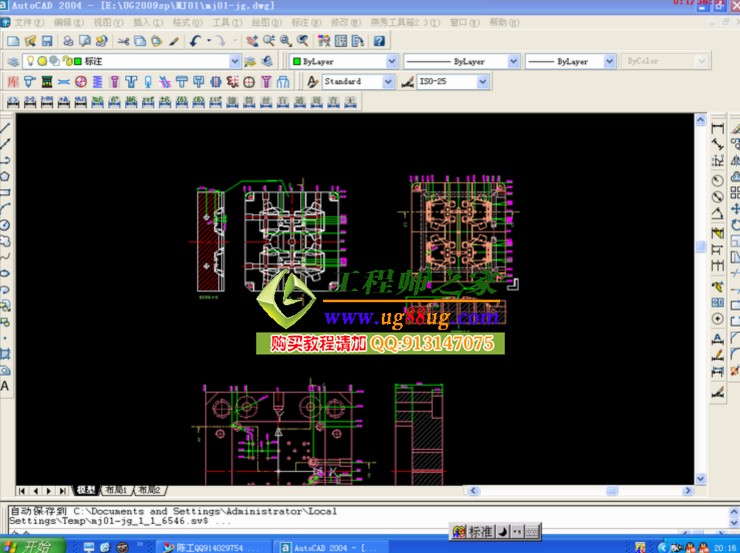The image size is (740, 553).
Task: Select the Radius Dimension tool
Action: tap(718, 181)
